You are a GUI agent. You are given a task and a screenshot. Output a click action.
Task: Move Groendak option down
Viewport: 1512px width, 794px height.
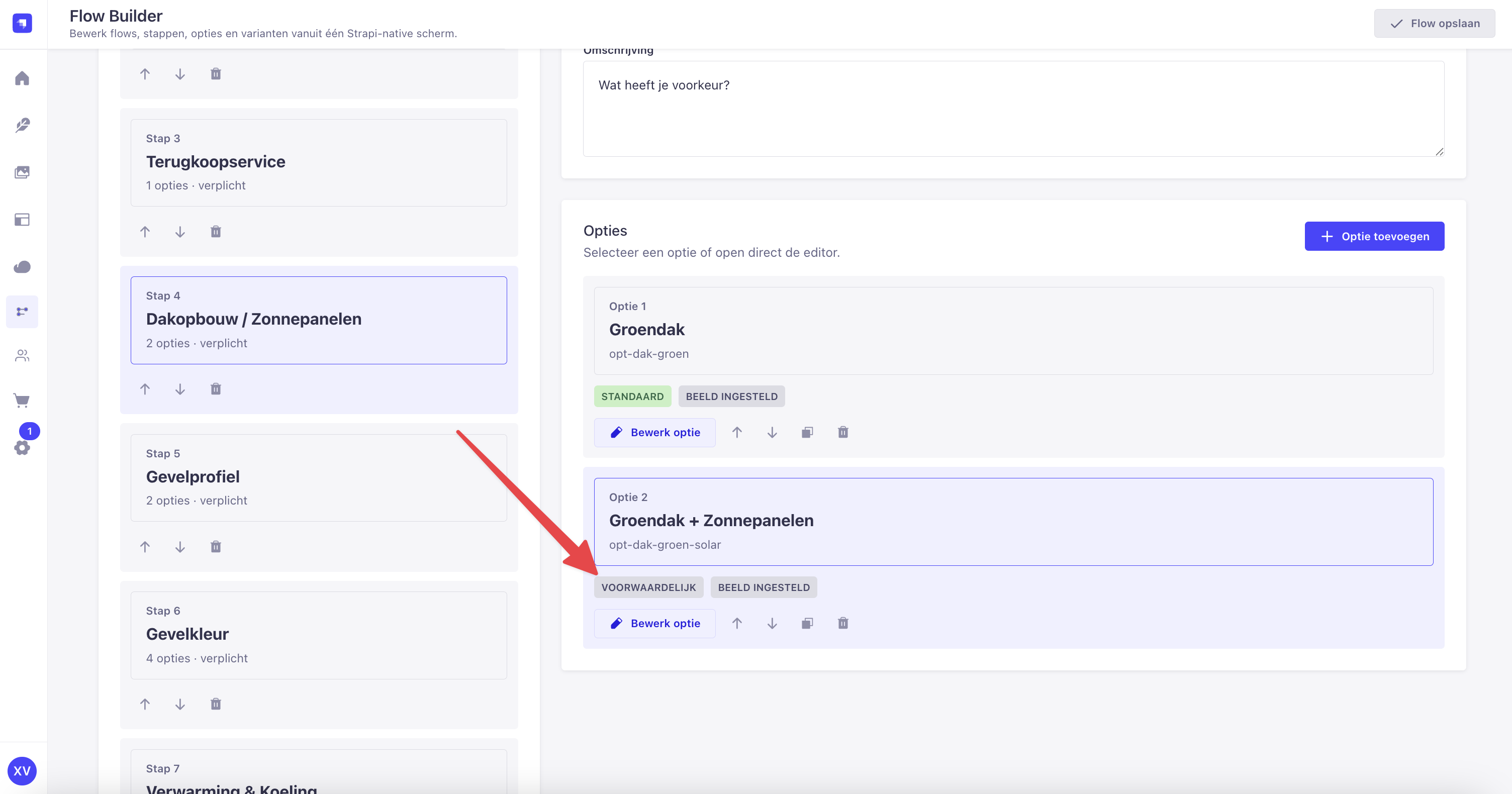pos(773,433)
